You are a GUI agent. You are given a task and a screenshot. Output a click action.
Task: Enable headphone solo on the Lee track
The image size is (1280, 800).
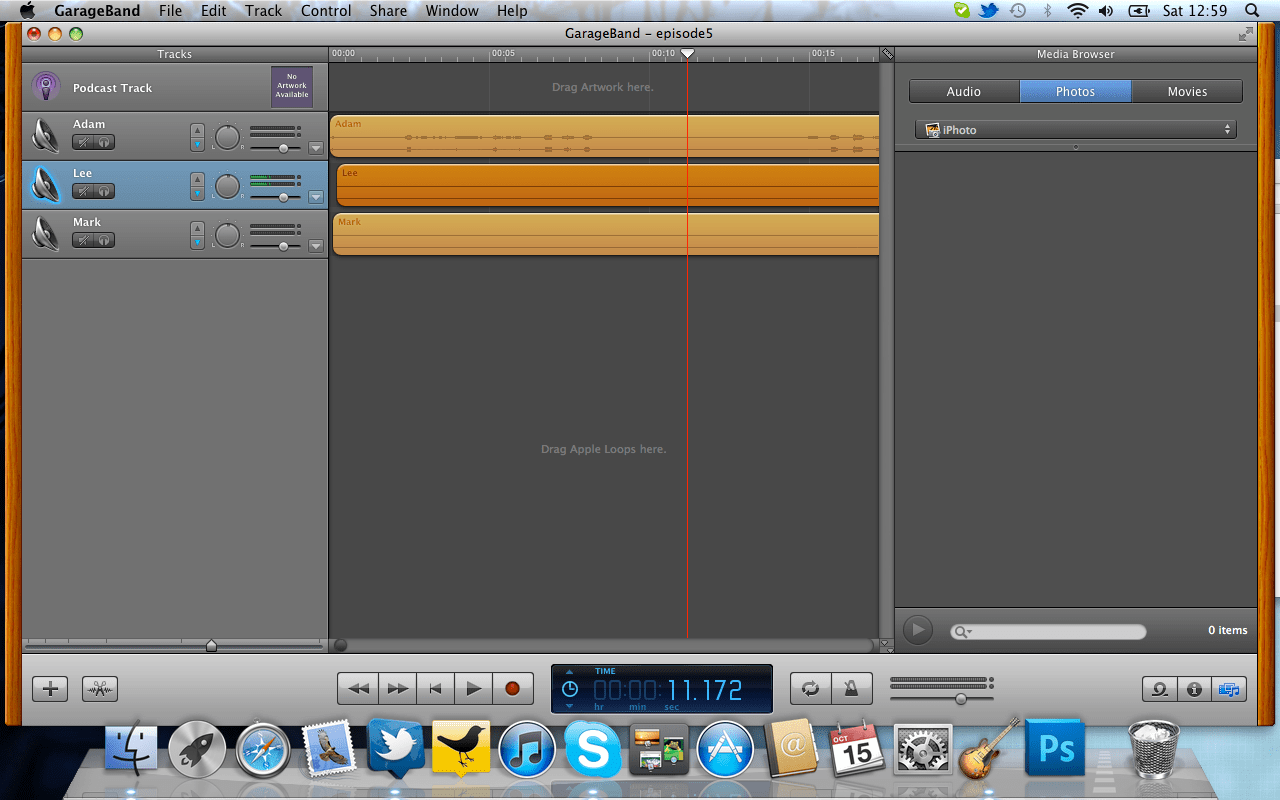tap(103, 191)
